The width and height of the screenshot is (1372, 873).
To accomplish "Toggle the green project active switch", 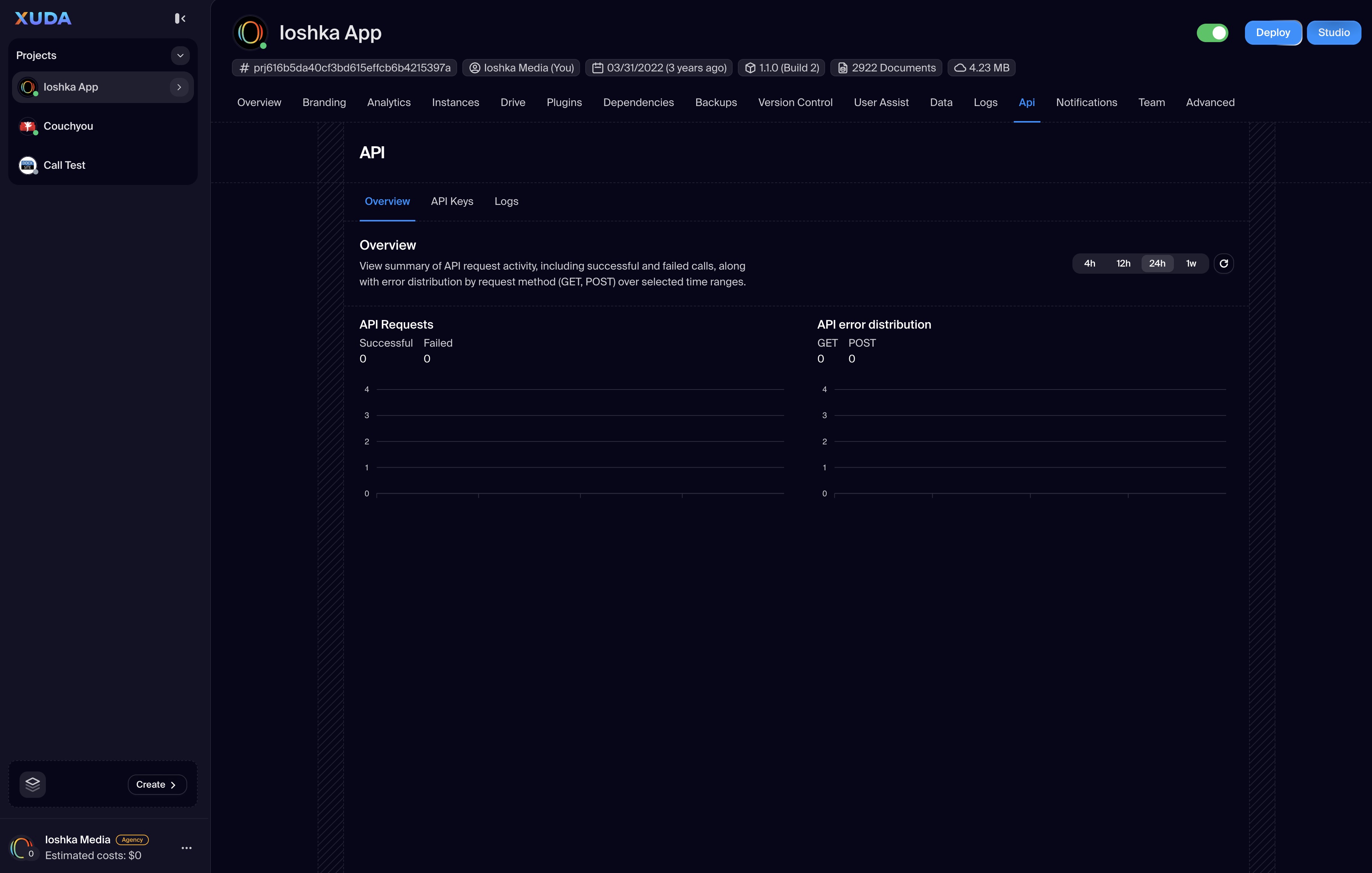I will click(x=1212, y=33).
